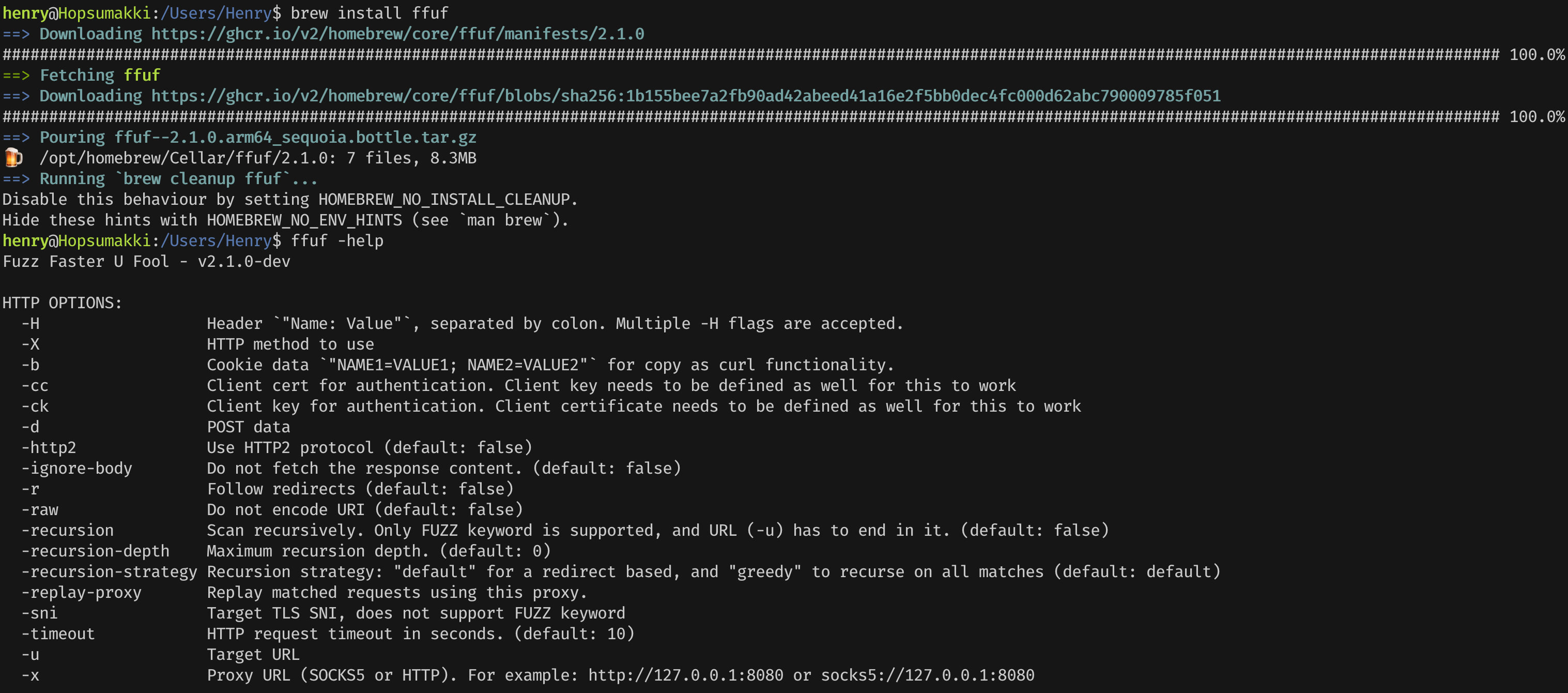Screen dimensions: 1568x693
Task: Click the green "Fetching ffuf" line
Action: click(100, 75)
